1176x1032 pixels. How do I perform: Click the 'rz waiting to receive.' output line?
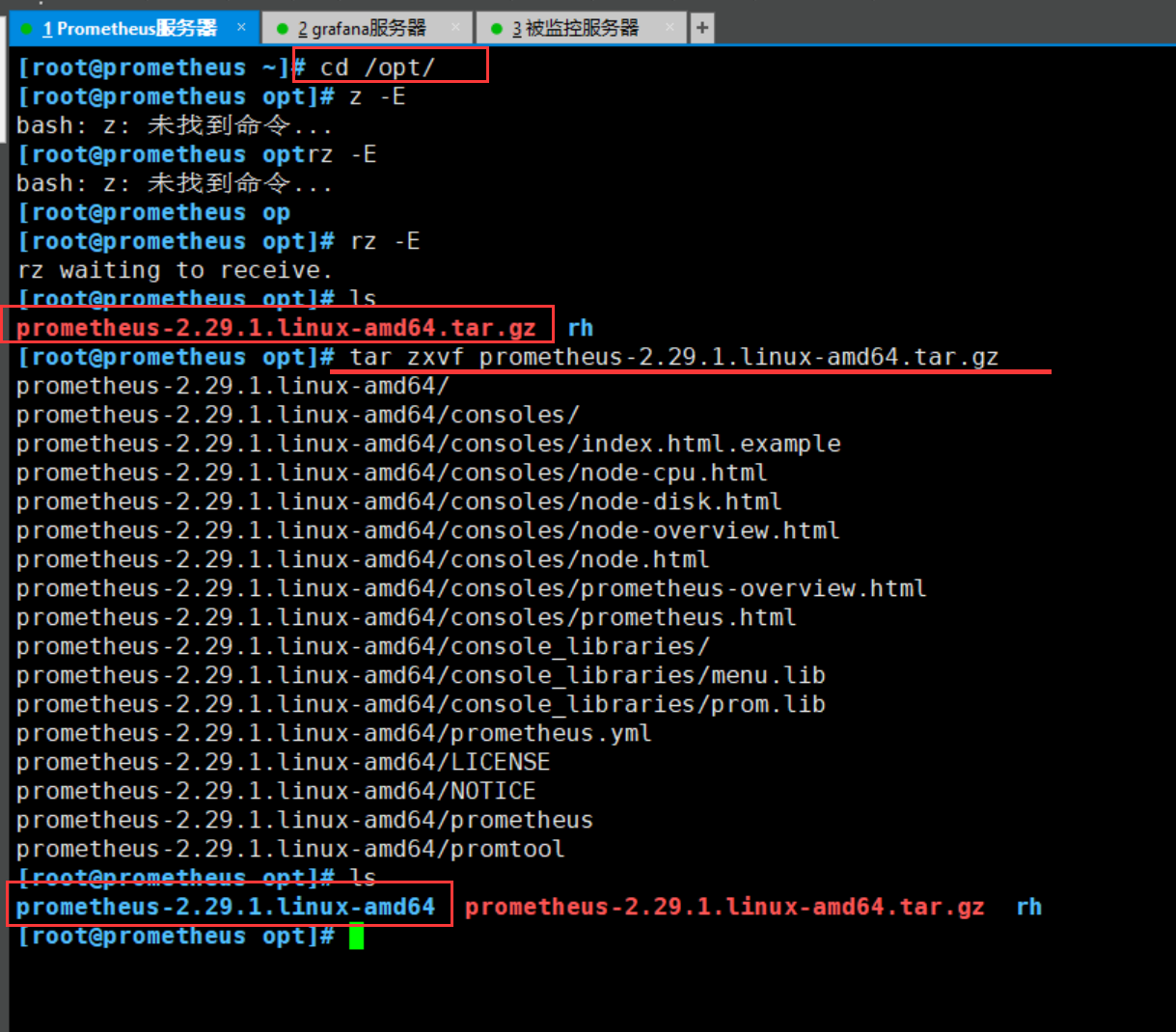point(175,270)
